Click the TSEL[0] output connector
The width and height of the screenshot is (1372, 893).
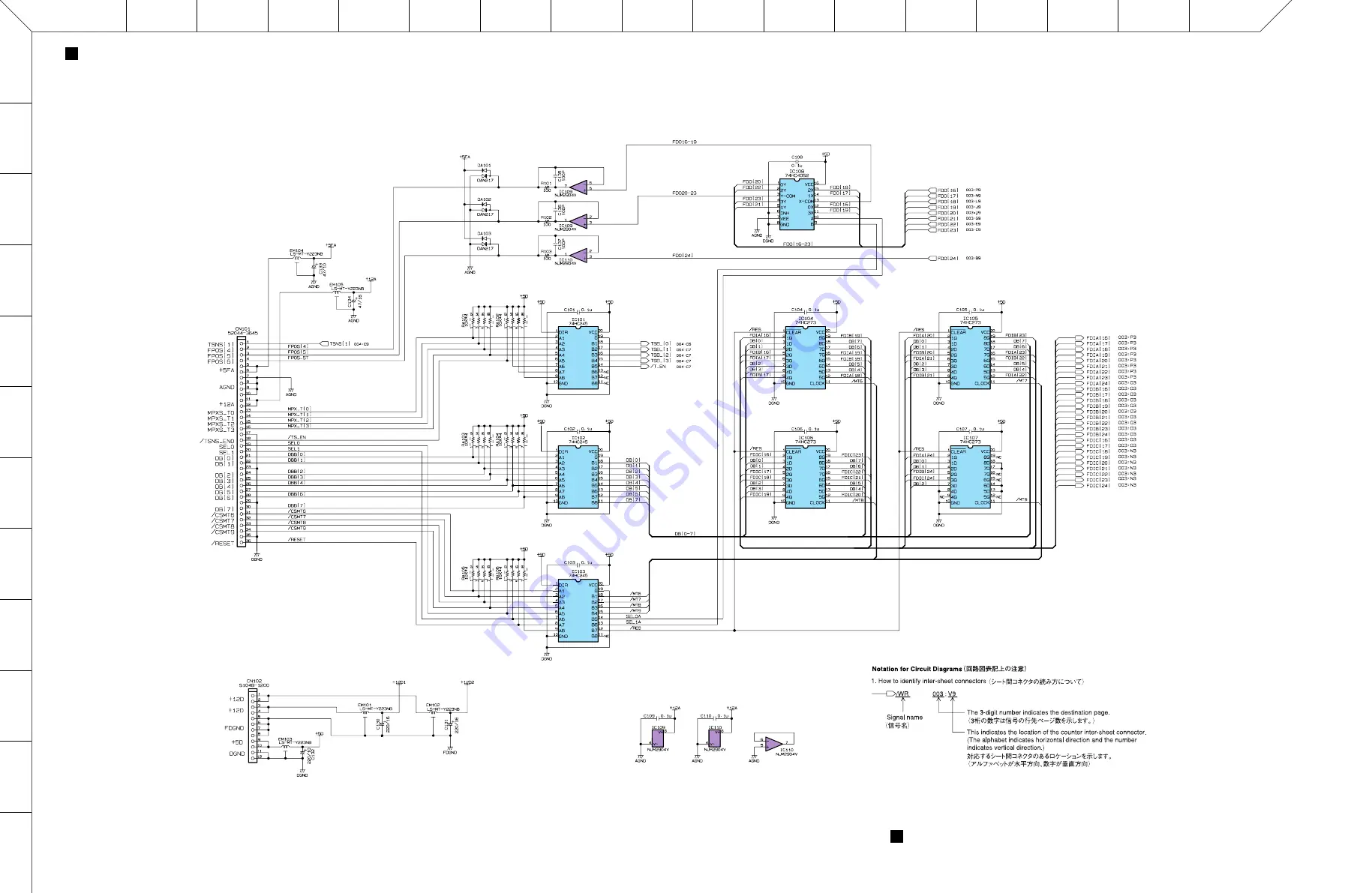pos(644,344)
